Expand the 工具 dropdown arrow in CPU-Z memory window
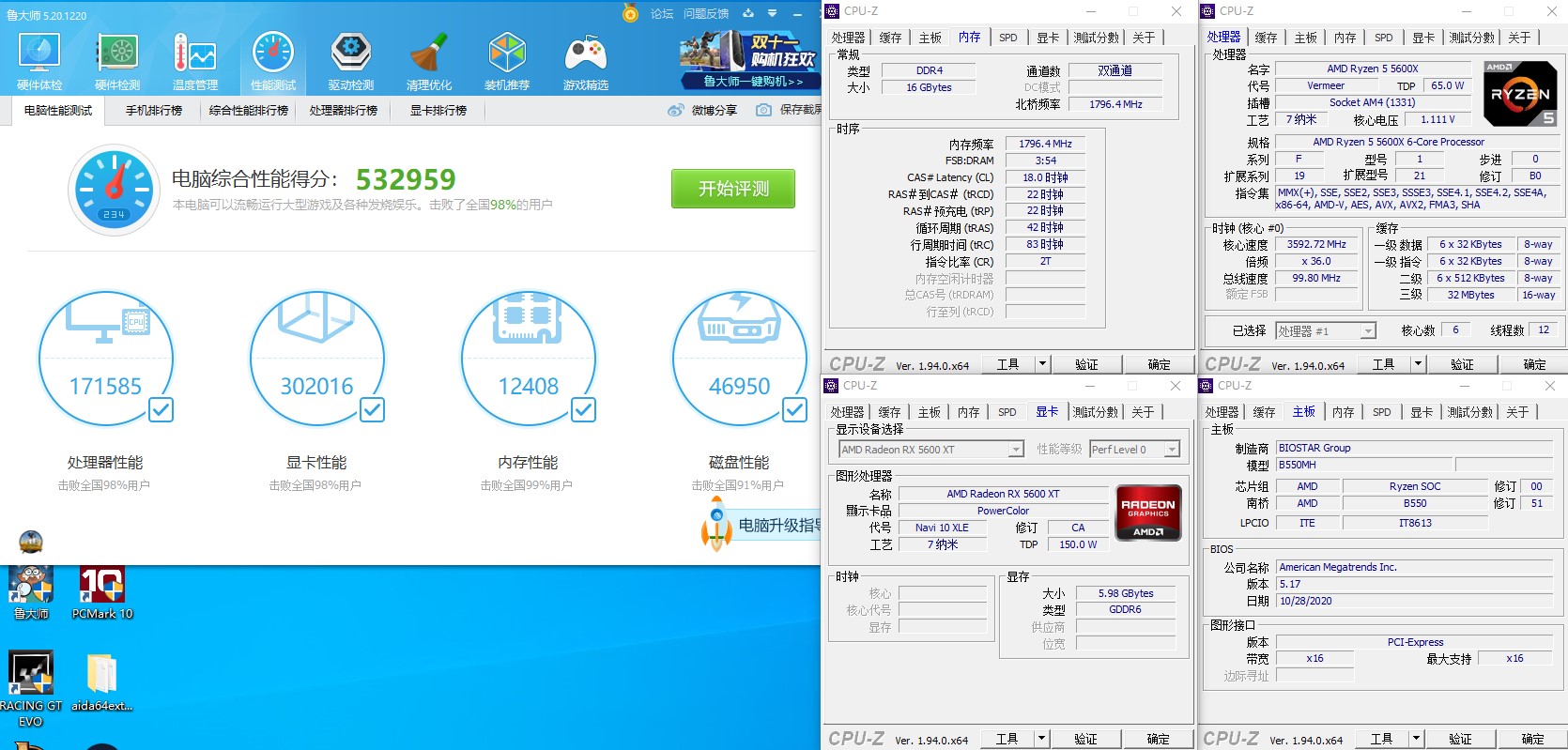The width and height of the screenshot is (1568, 750). 1042,363
